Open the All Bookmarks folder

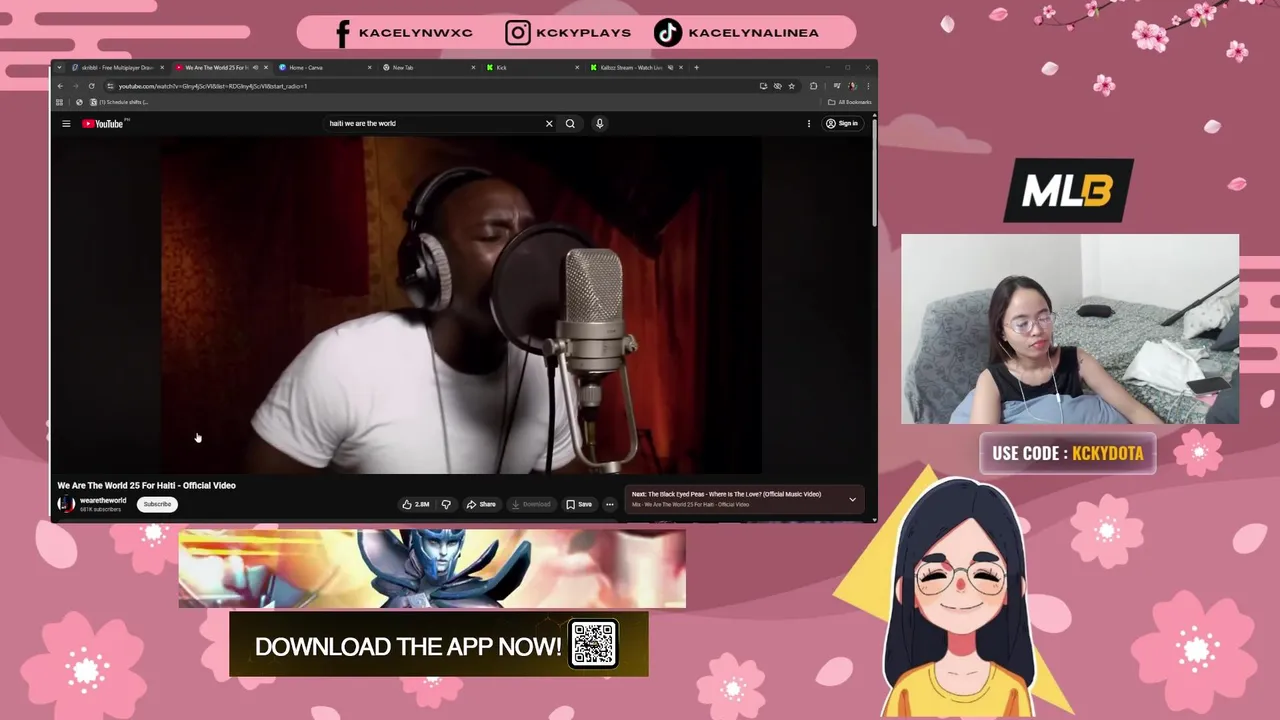point(850,102)
